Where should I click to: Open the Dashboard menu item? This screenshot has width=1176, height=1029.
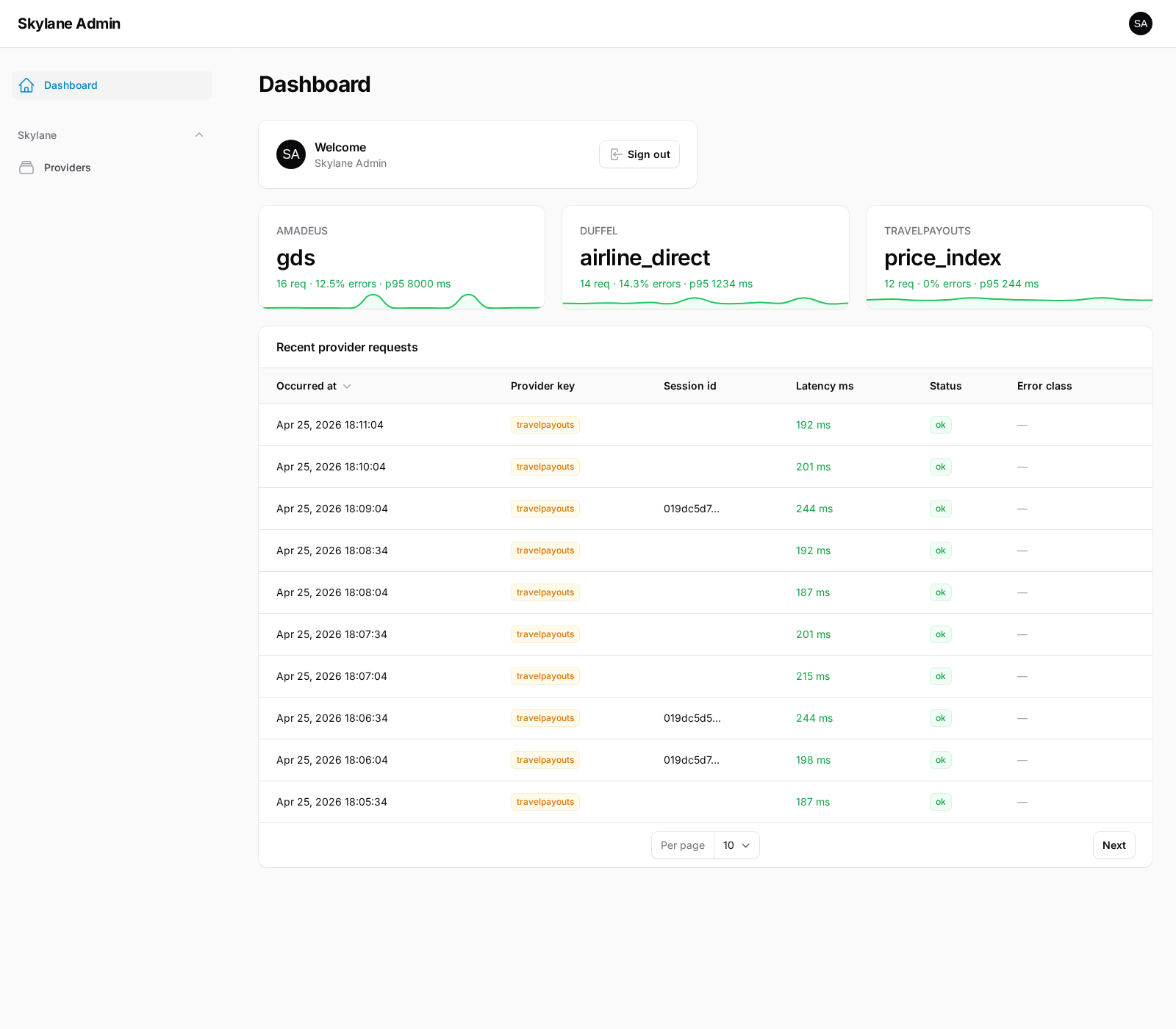click(112, 85)
